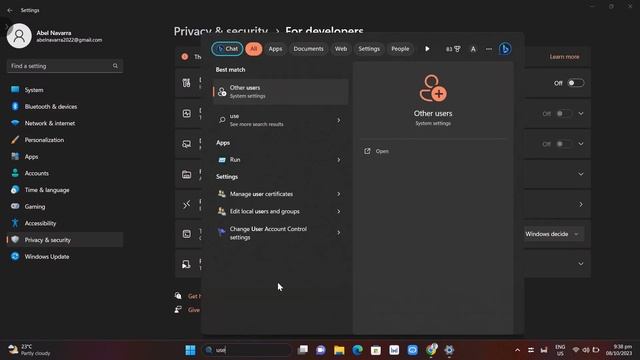Open clock and date showing 9:38 pm
Image resolution: width=640 pixels, height=360 pixels.
[619, 350]
